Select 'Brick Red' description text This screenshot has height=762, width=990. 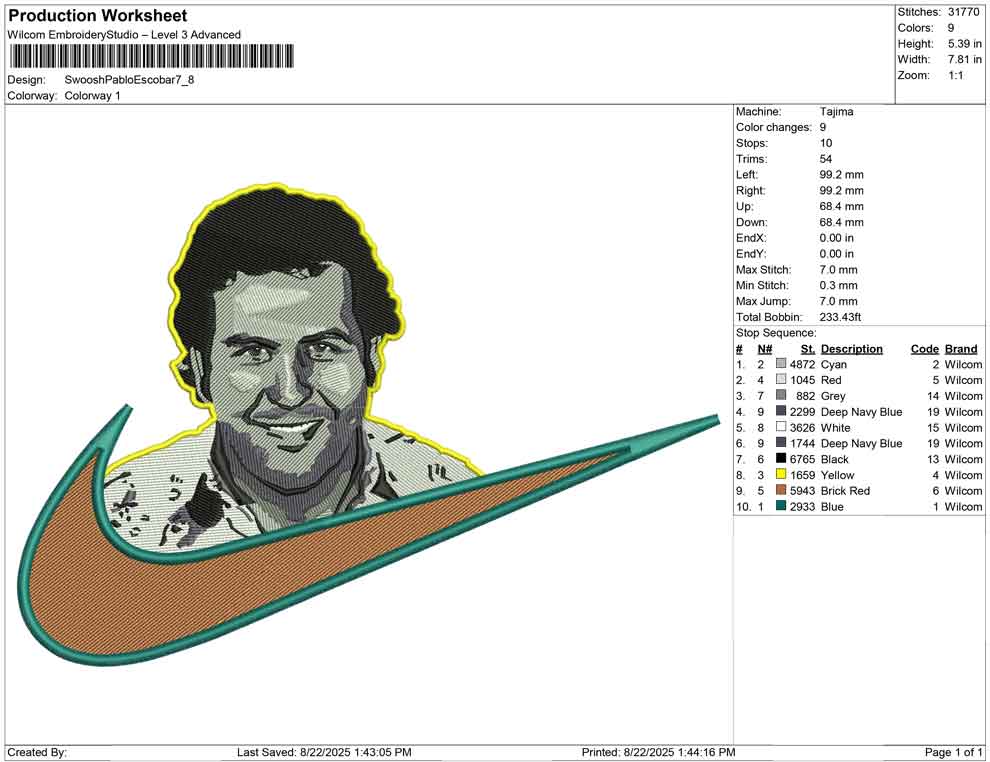pos(845,491)
